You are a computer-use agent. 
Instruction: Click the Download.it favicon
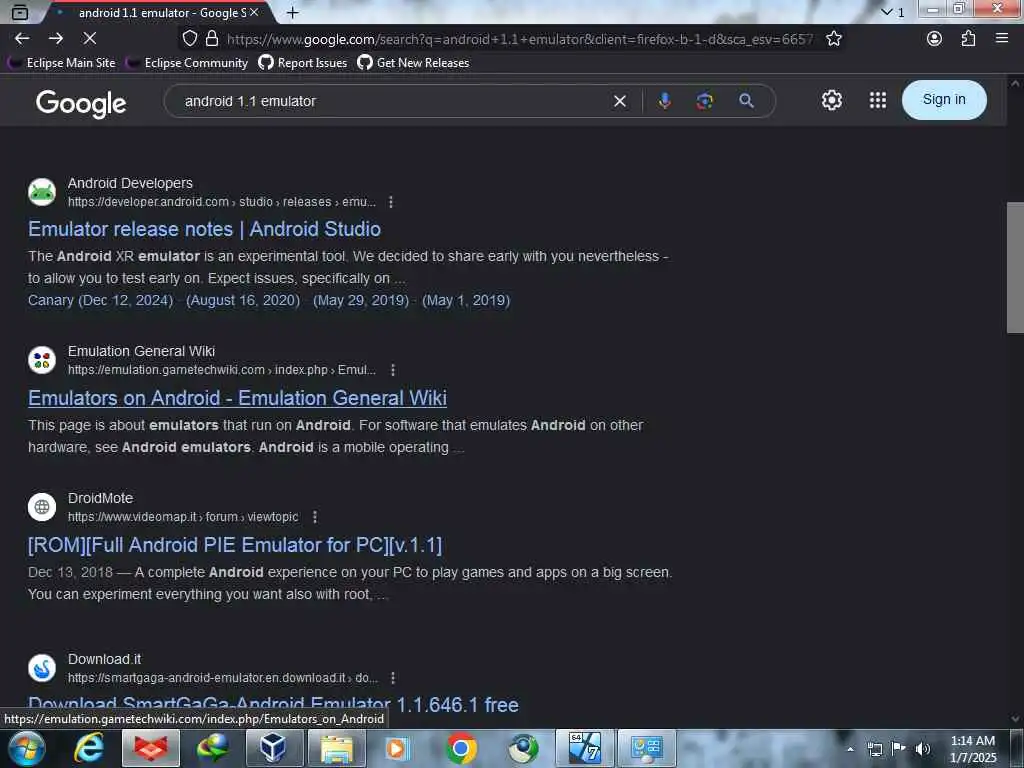click(42, 668)
